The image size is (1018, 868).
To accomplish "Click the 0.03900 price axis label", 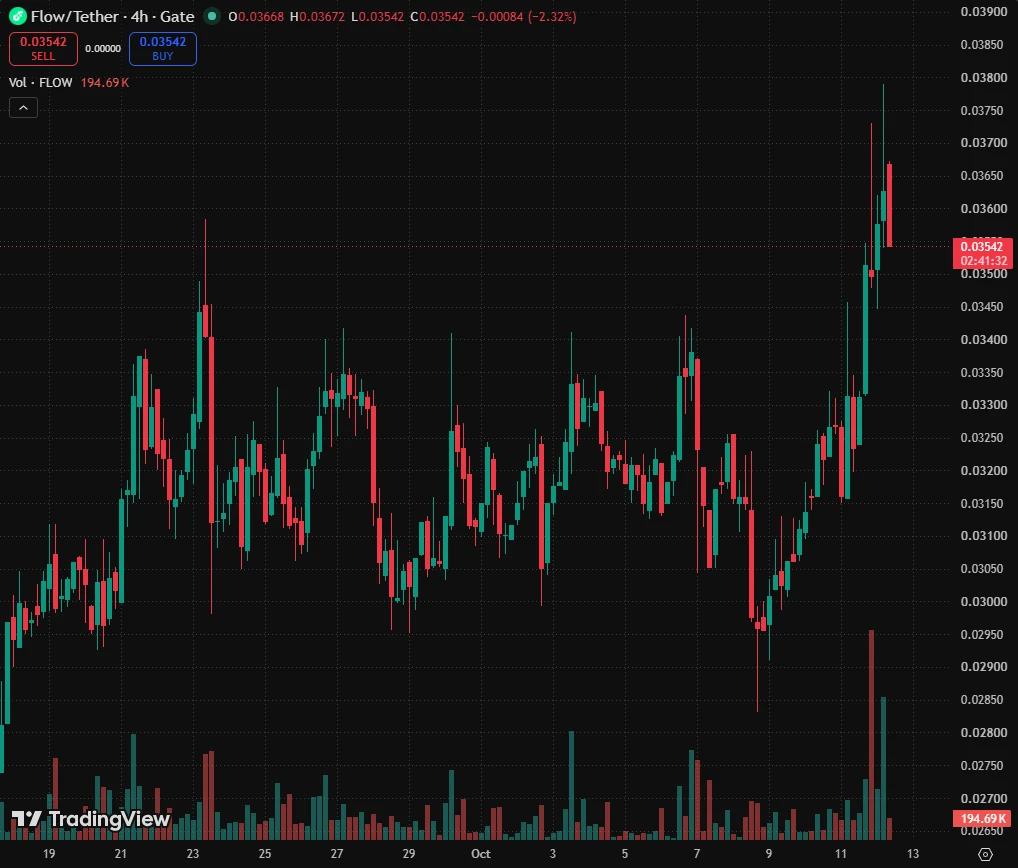I will (x=984, y=12).
